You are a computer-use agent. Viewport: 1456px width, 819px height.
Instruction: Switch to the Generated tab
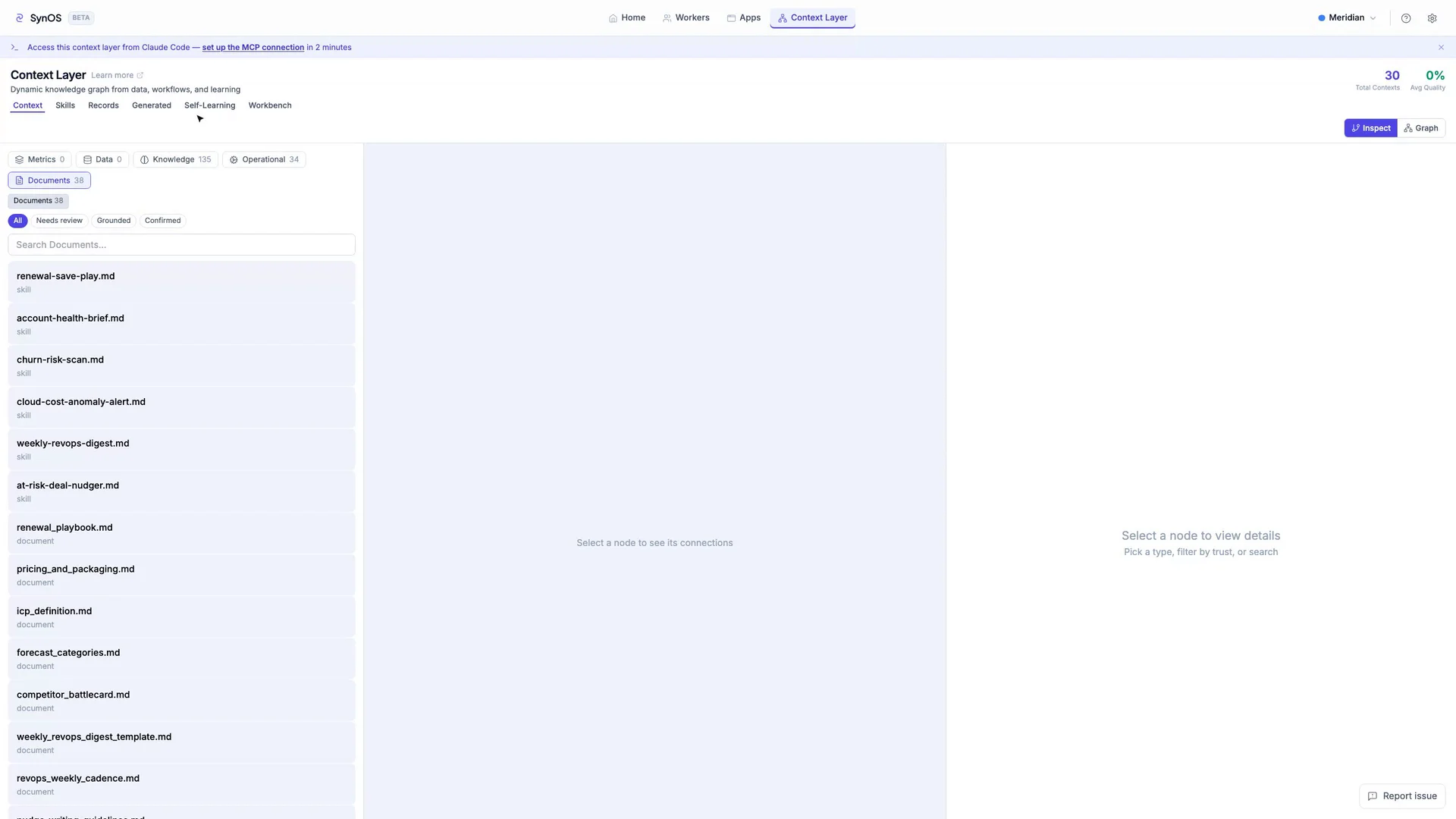click(x=152, y=105)
